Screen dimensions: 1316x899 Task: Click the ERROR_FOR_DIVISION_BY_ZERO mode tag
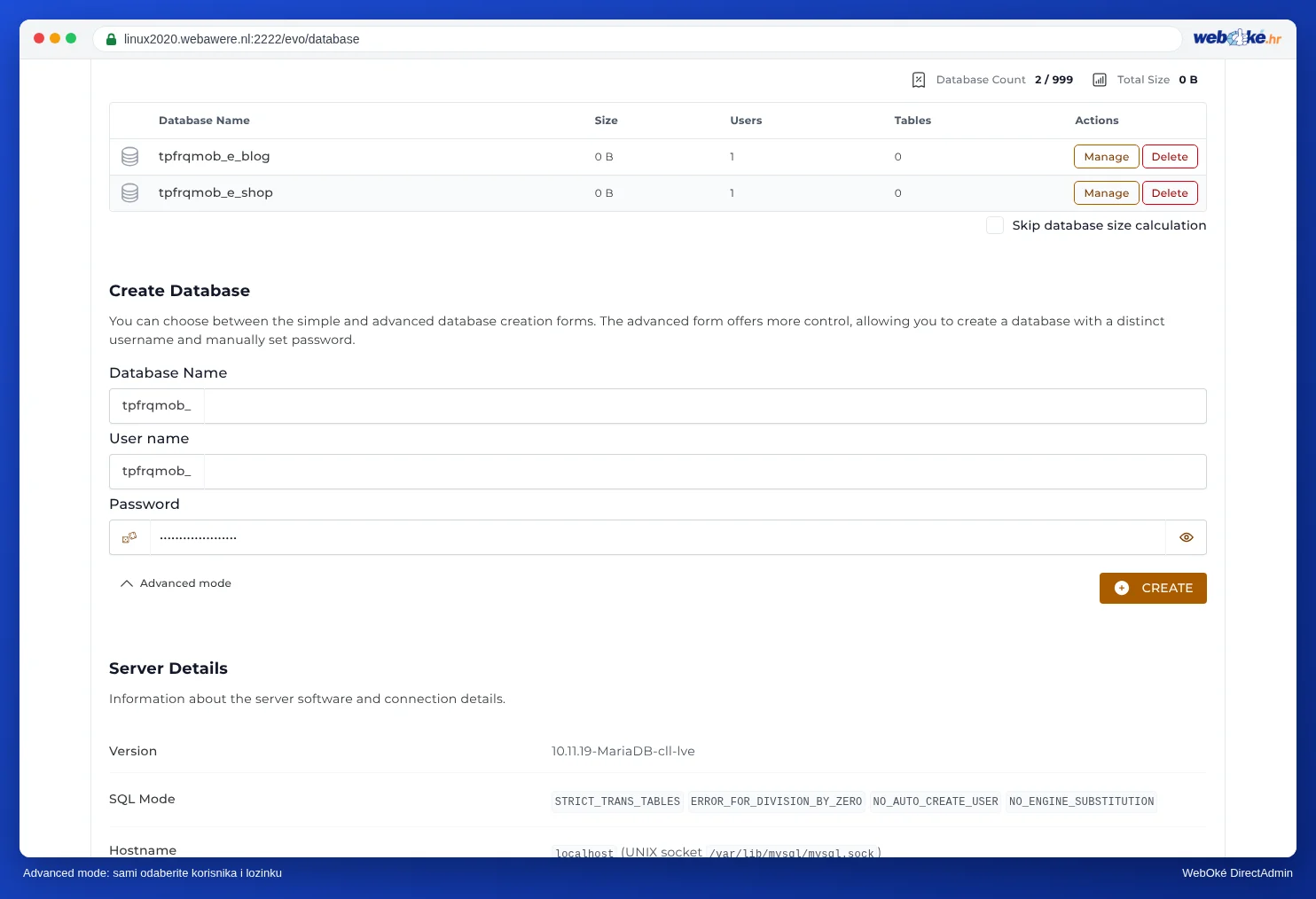pyautogui.click(x=776, y=801)
